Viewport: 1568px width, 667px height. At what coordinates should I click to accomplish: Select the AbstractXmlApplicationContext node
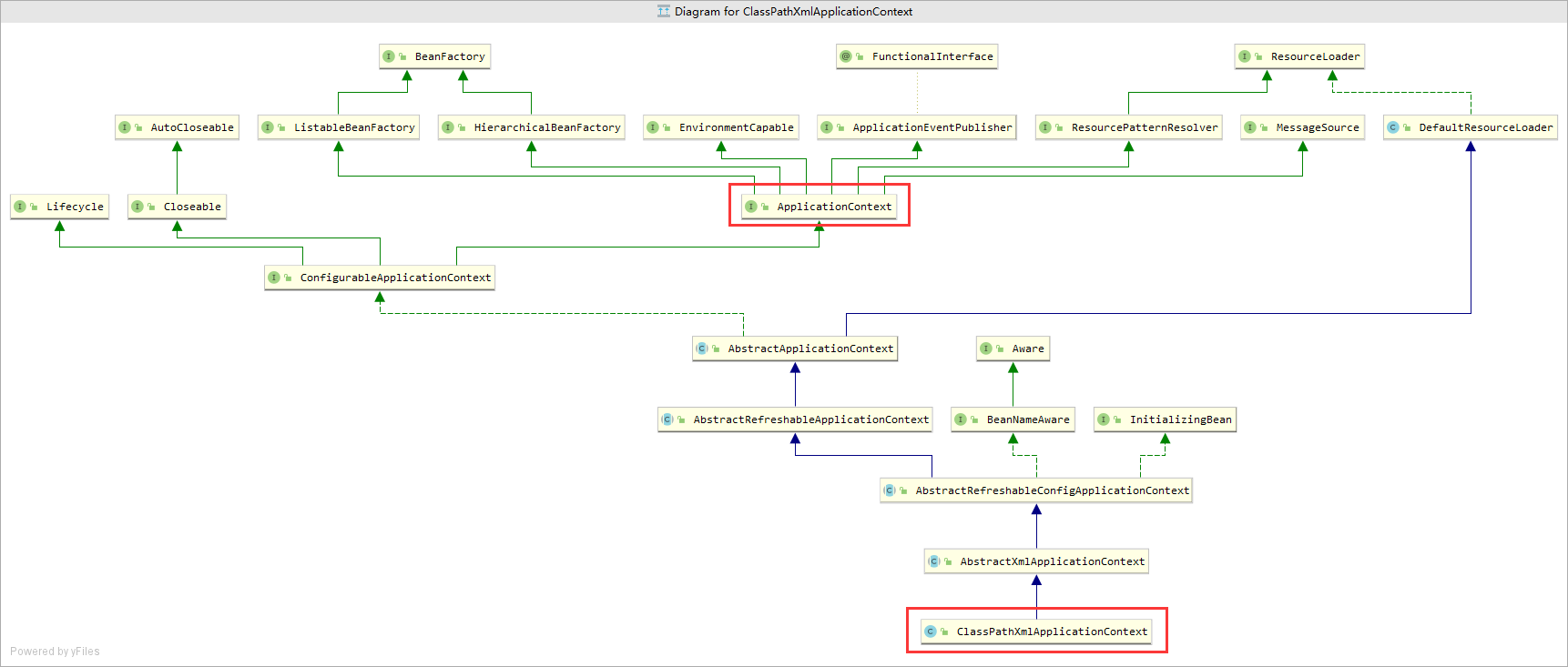coord(1036,561)
